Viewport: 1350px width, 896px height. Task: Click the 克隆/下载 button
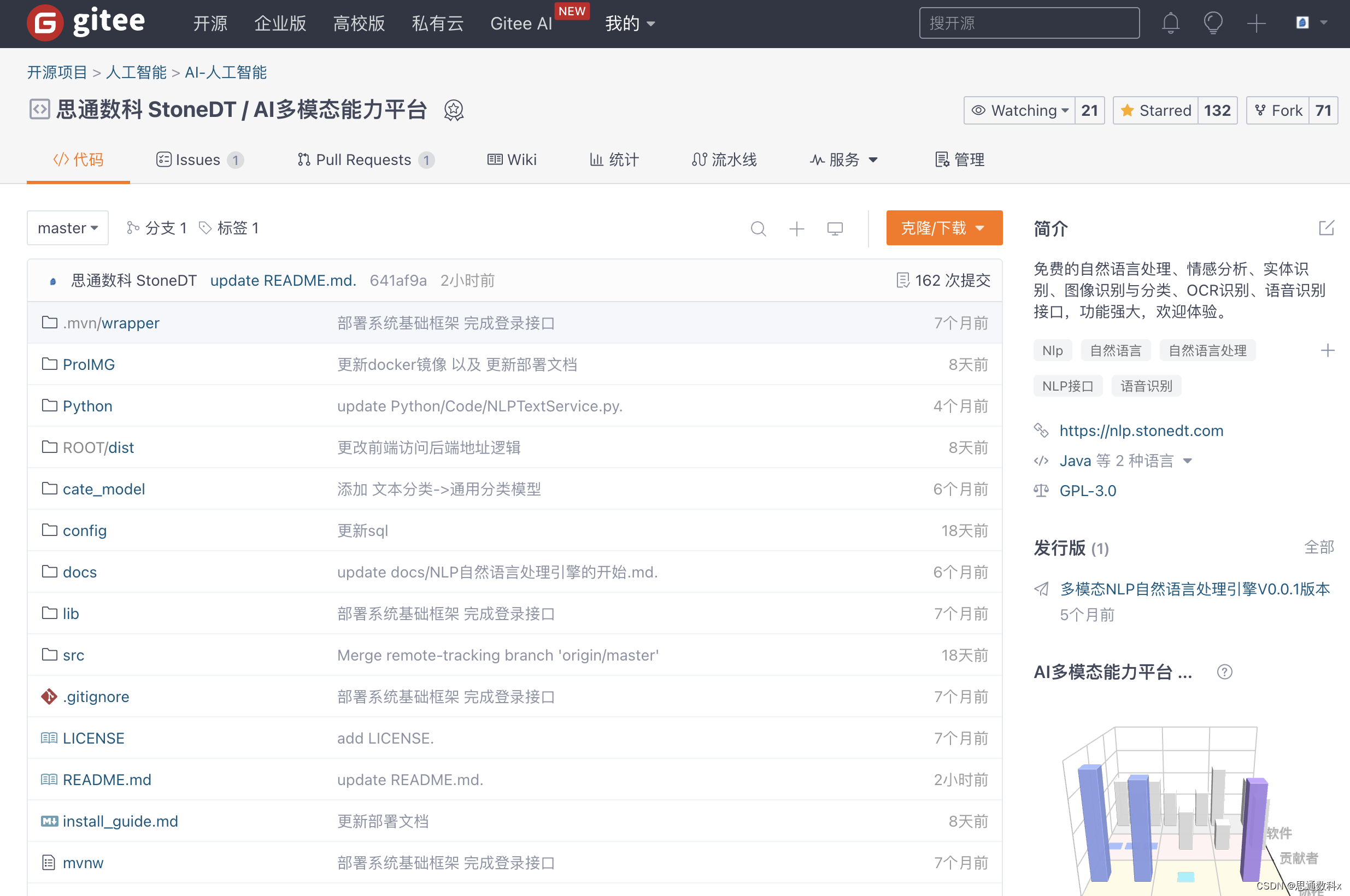941,227
